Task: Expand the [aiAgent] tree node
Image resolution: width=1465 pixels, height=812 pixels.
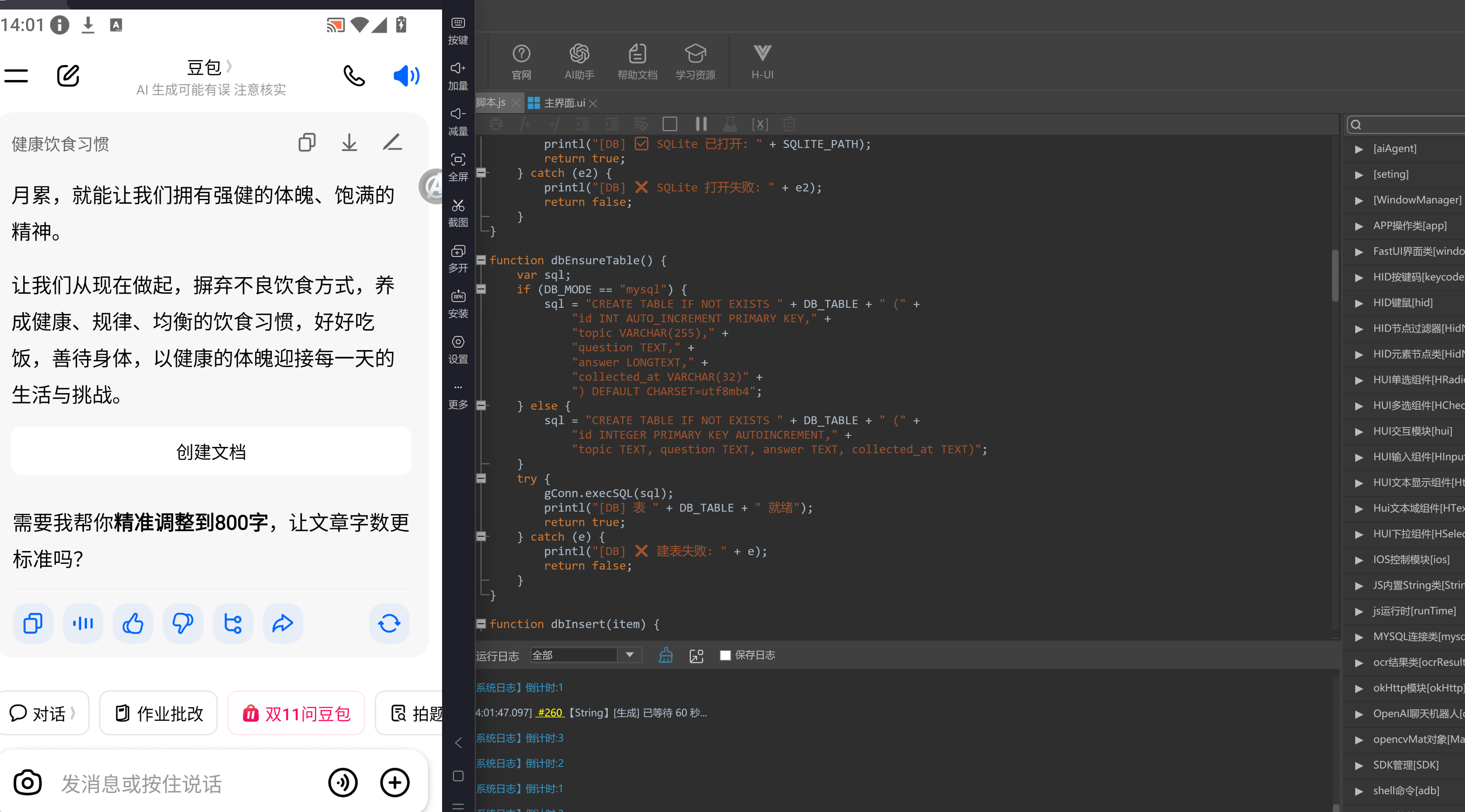Action: click(x=1359, y=149)
